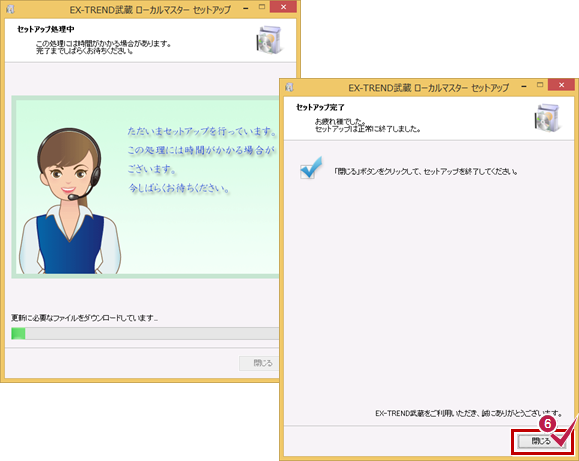Image resolution: width=579 pixels, height=461 pixels.
Task: Maximize the setup-processing window
Action: click(262, 7)
